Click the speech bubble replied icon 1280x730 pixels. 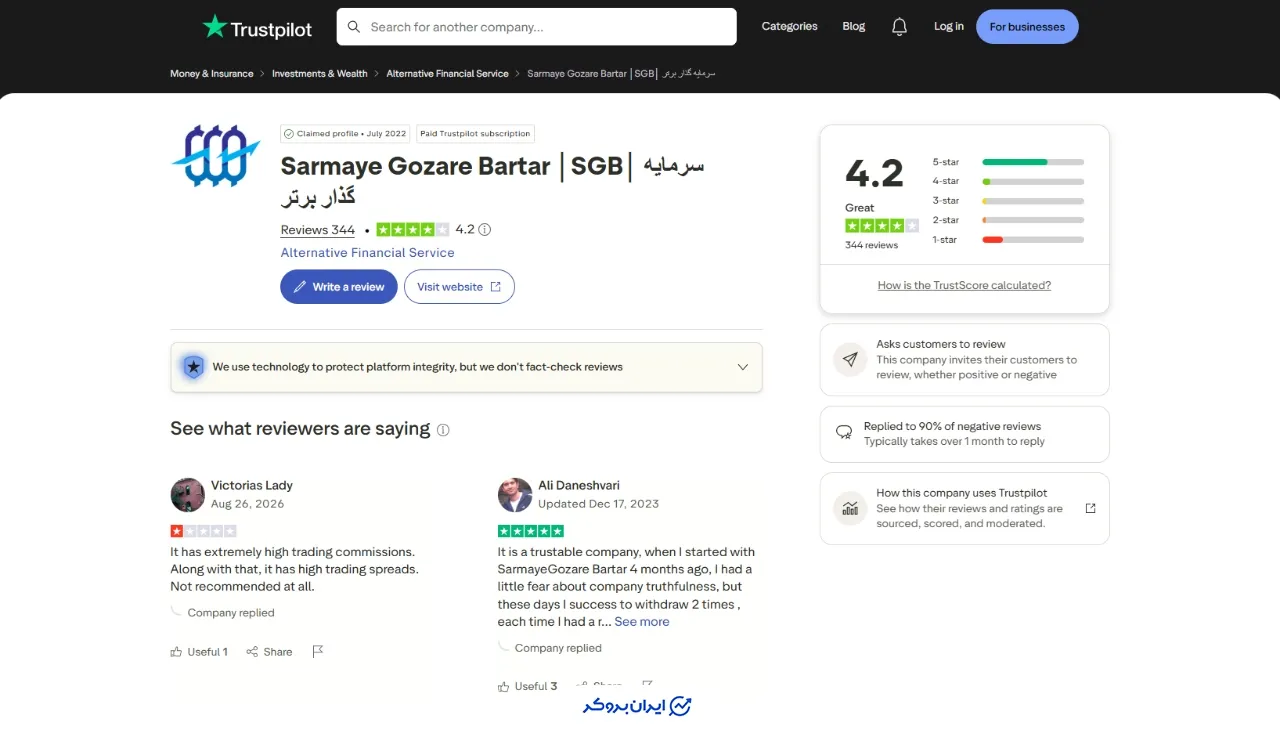tap(844, 433)
